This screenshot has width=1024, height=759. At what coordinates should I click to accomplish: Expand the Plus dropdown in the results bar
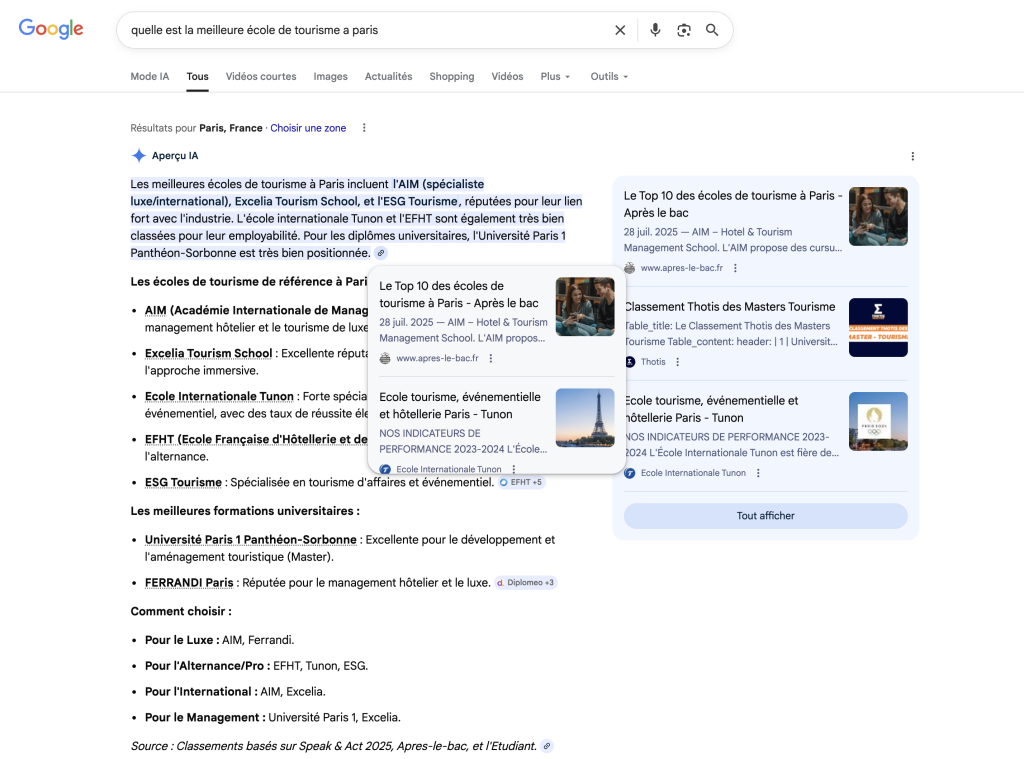click(555, 76)
